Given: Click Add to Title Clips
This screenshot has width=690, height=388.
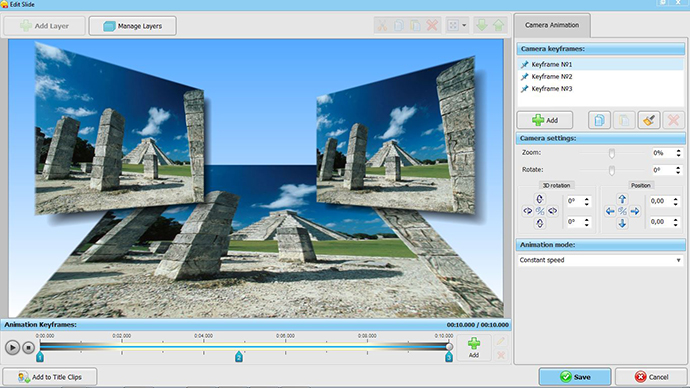Looking at the screenshot, I should point(50,377).
